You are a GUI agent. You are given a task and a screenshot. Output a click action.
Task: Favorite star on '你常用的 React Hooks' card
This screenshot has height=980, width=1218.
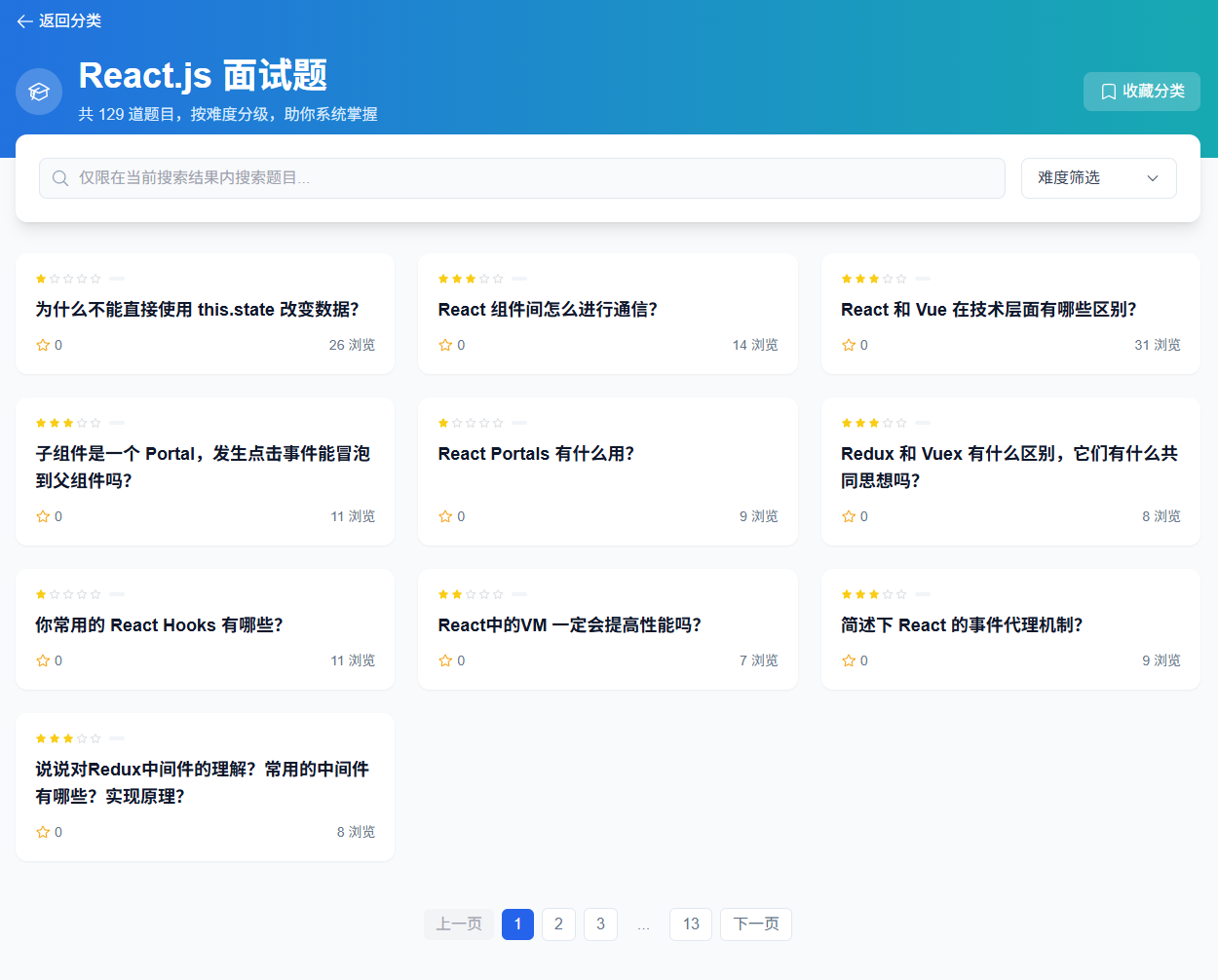[43, 660]
